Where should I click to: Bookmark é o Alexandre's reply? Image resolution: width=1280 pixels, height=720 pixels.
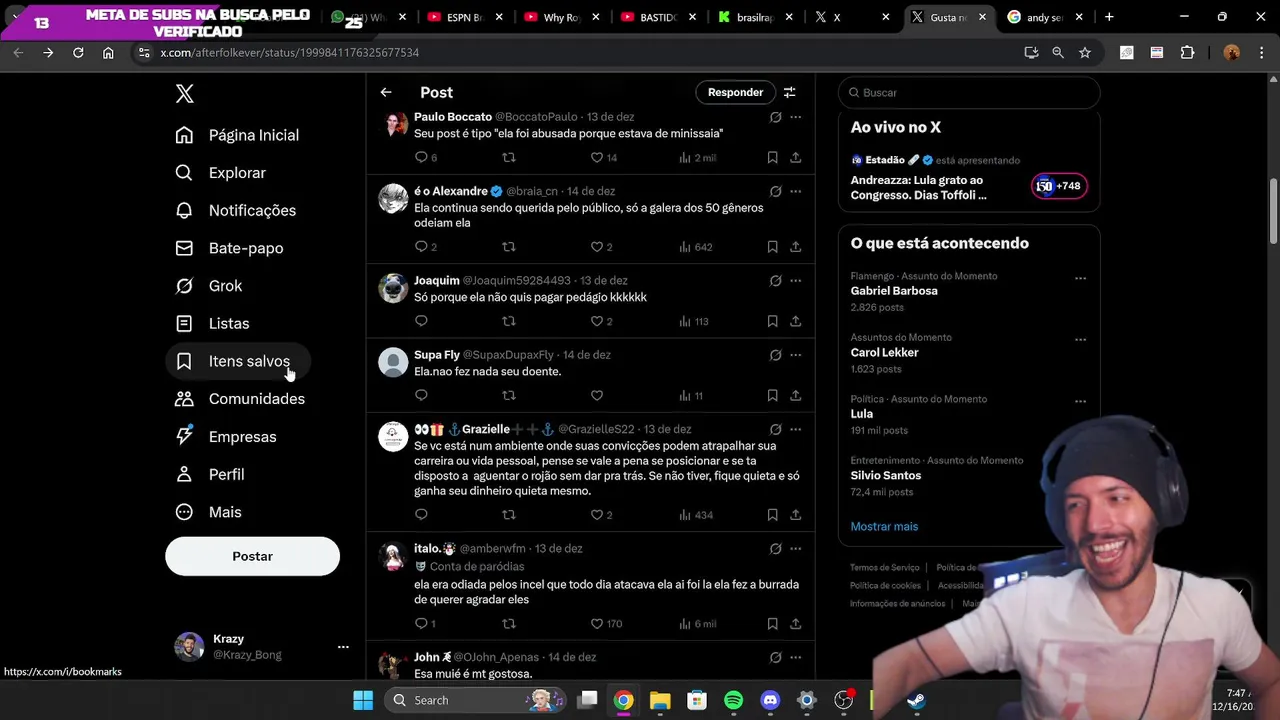point(772,247)
